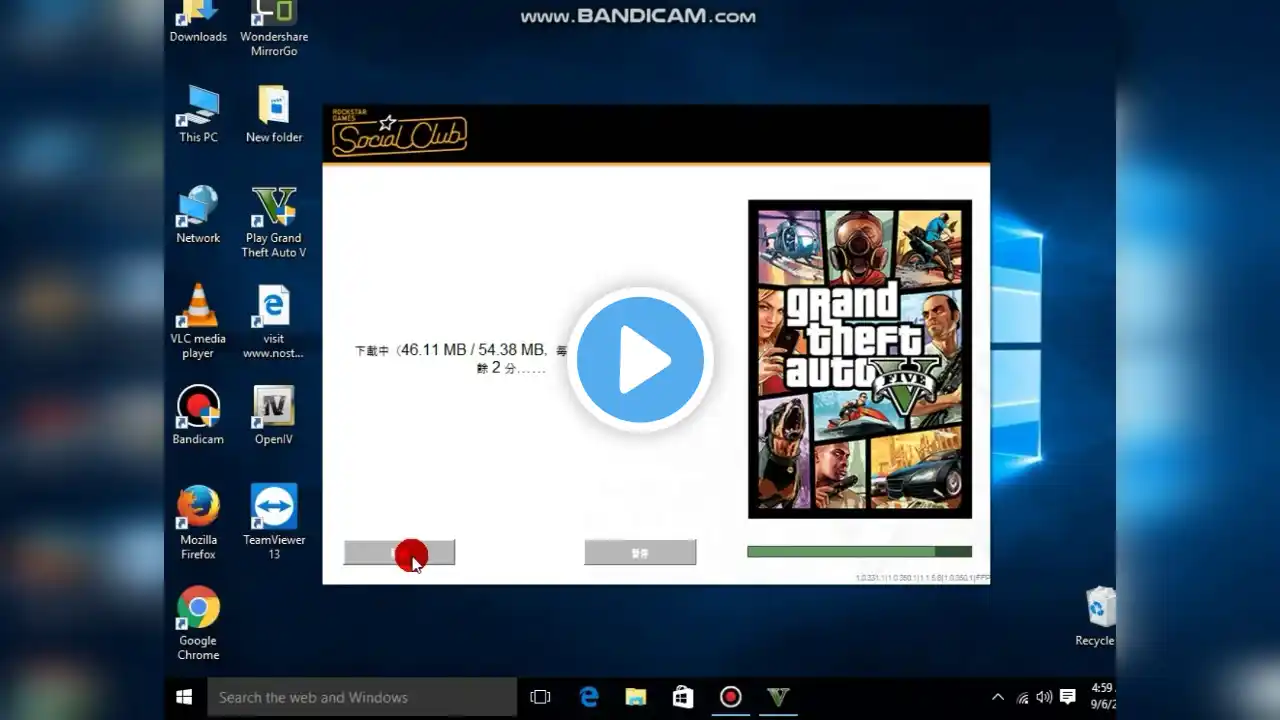
Task: Click the Grand Theft Auto V cover art
Action: click(860, 359)
